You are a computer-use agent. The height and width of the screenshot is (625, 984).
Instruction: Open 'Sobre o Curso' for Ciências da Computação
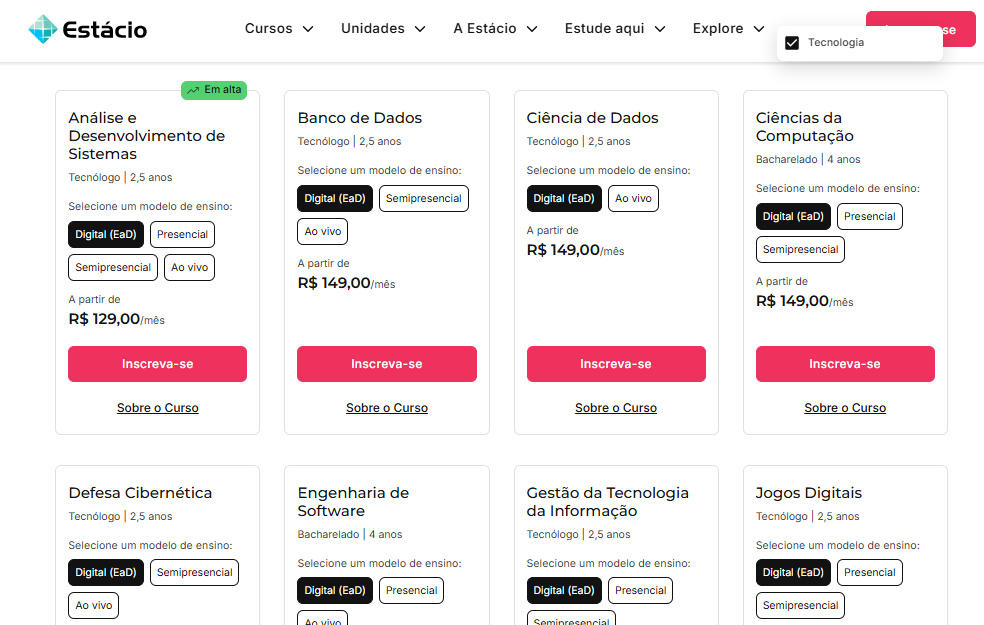[x=845, y=408]
